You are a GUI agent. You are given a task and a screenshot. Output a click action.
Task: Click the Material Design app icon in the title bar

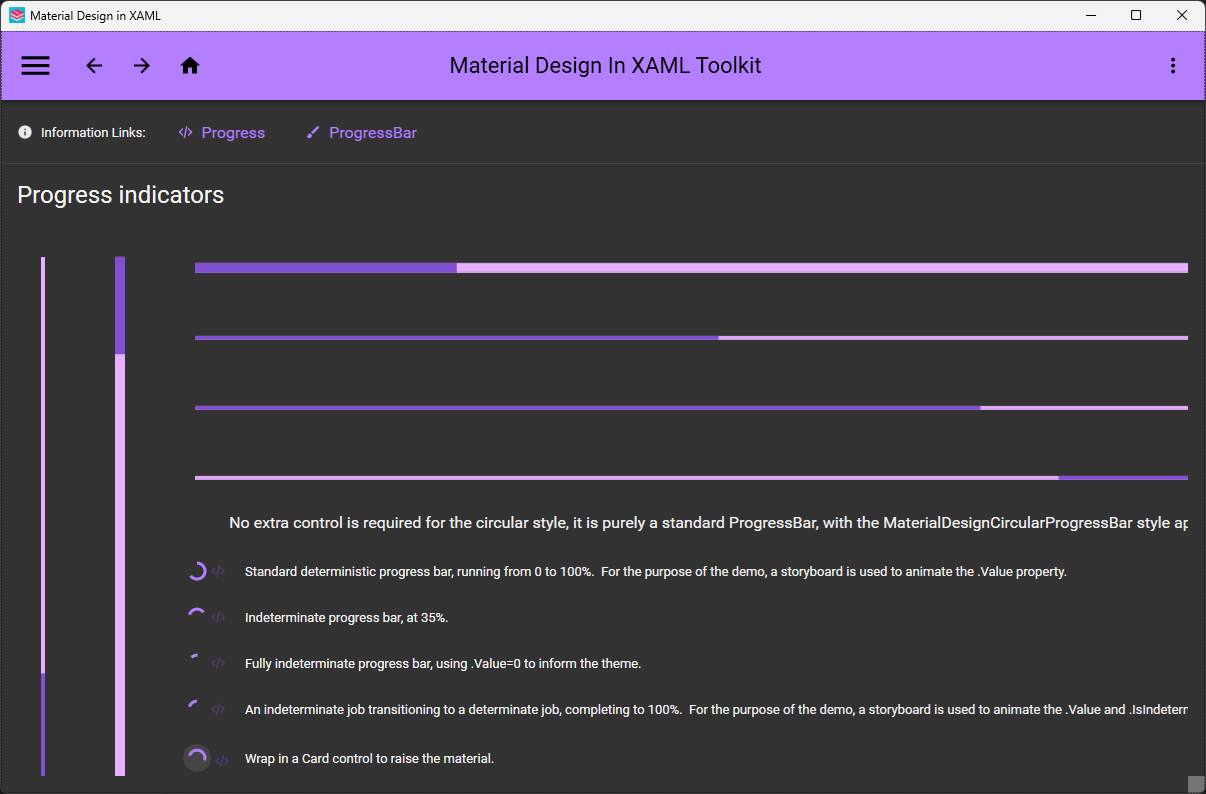pyautogui.click(x=14, y=15)
